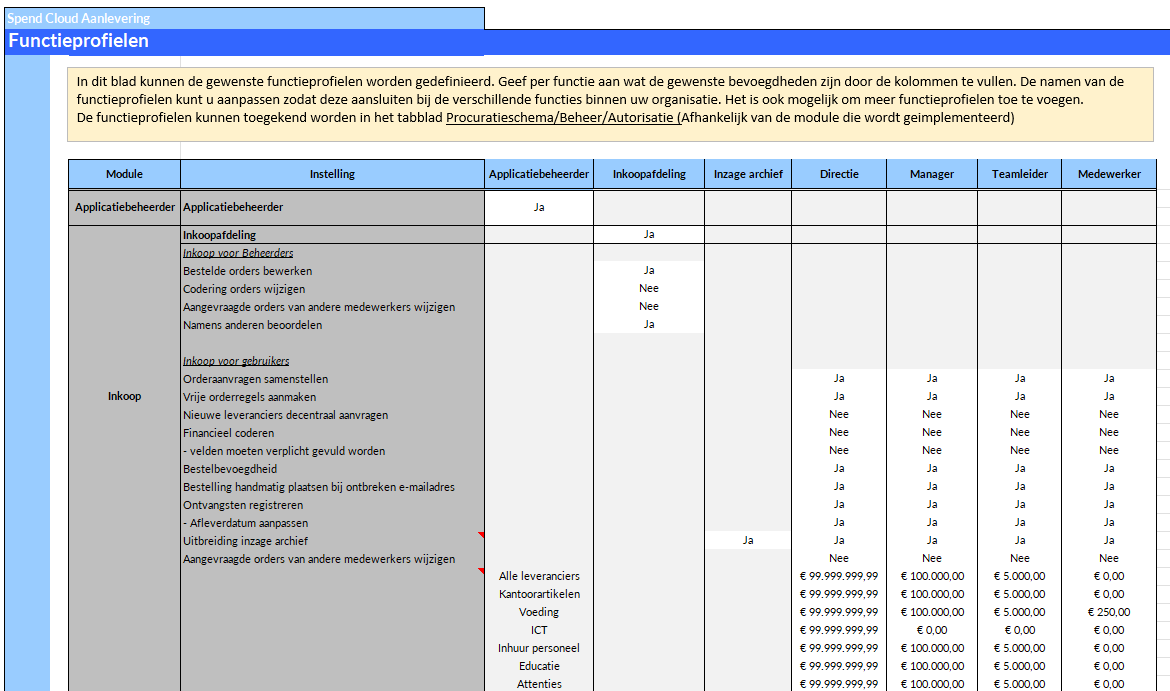This screenshot has height=691, width=1170.
Task: Open the Procuratieschema/Beheer/Autorisatie underlined link
Action: (562, 118)
